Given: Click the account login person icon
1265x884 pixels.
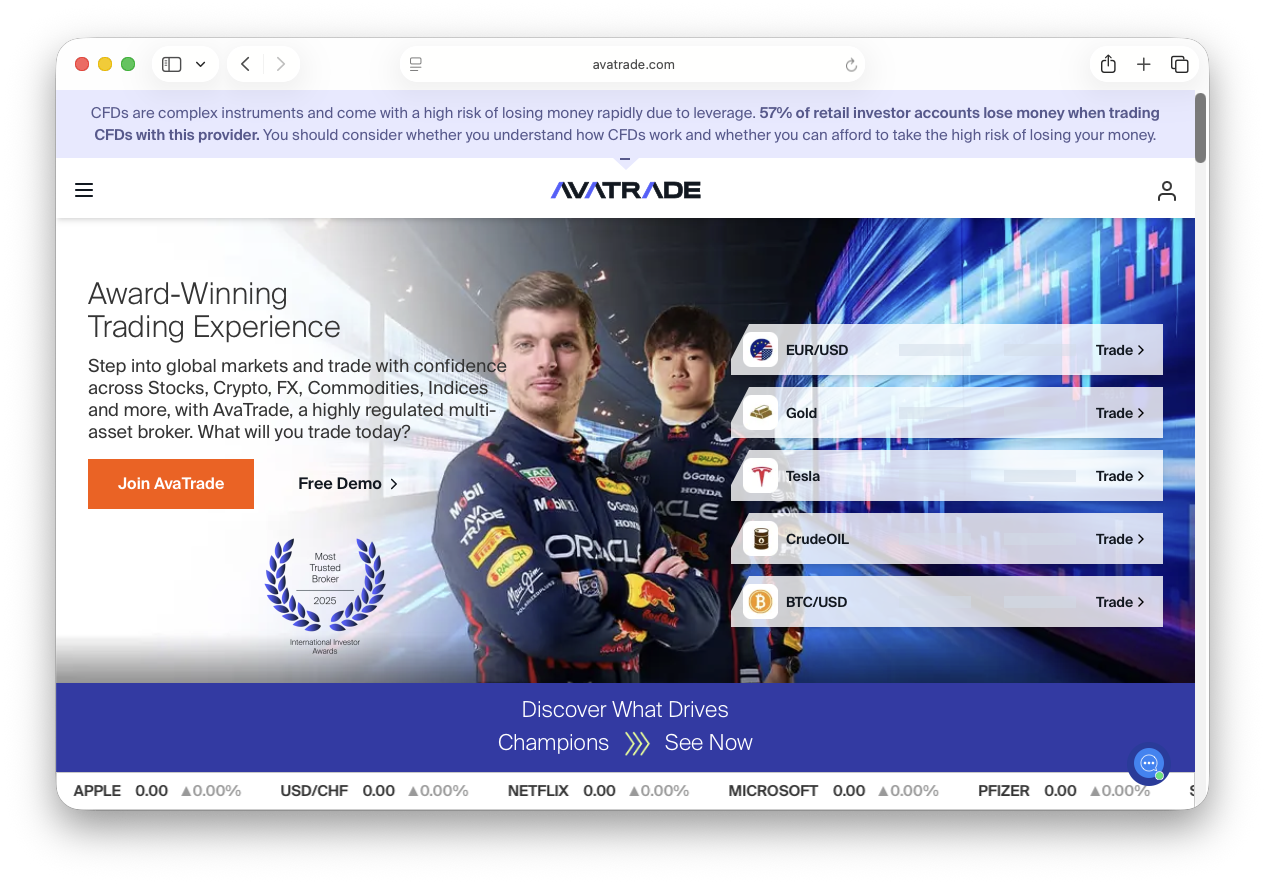Looking at the screenshot, I should point(1167,190).
